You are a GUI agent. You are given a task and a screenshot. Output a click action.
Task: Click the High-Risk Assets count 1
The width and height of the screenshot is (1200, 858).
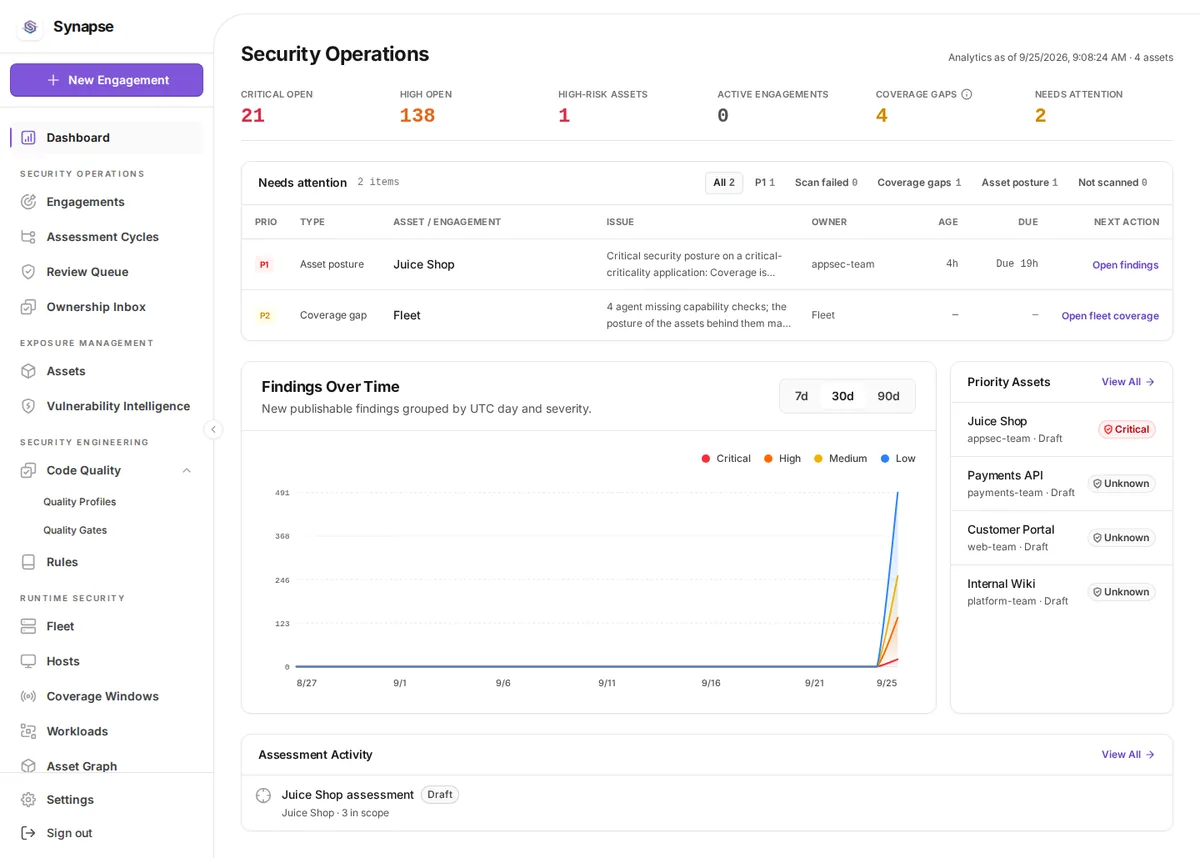click(564, 116)
